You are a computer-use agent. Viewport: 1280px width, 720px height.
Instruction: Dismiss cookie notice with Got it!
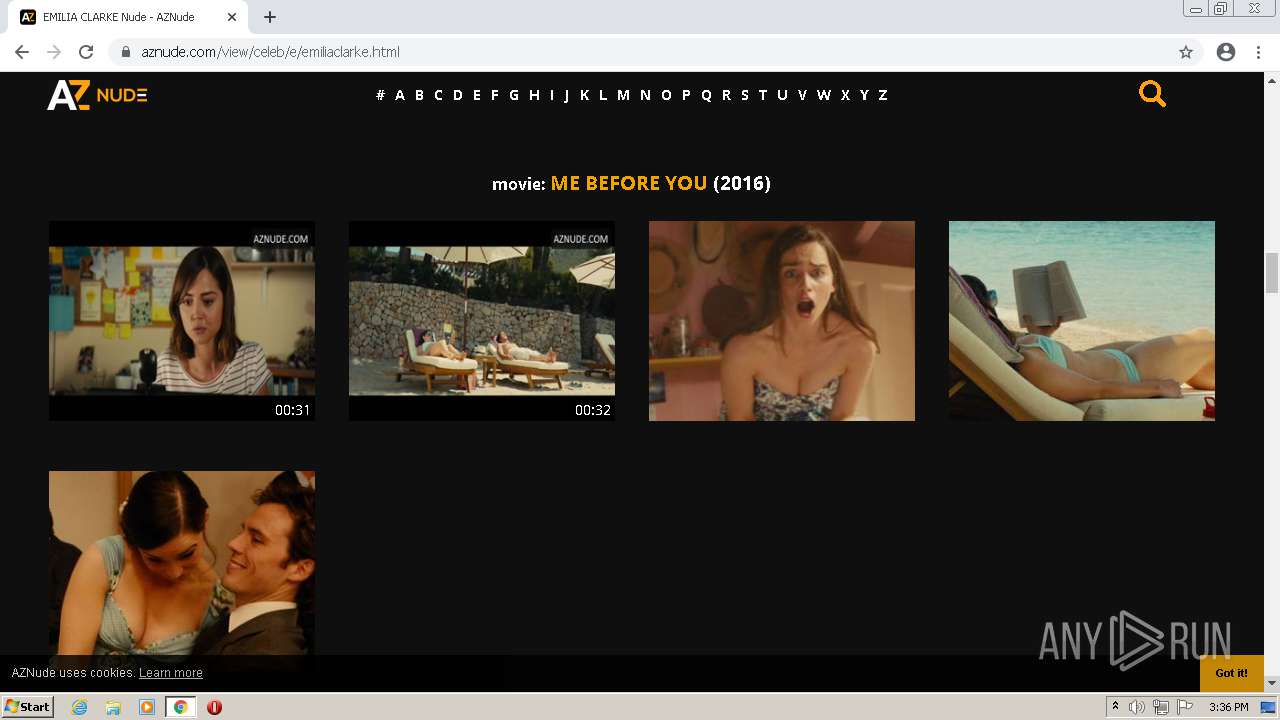click(x=1231, y=673)
